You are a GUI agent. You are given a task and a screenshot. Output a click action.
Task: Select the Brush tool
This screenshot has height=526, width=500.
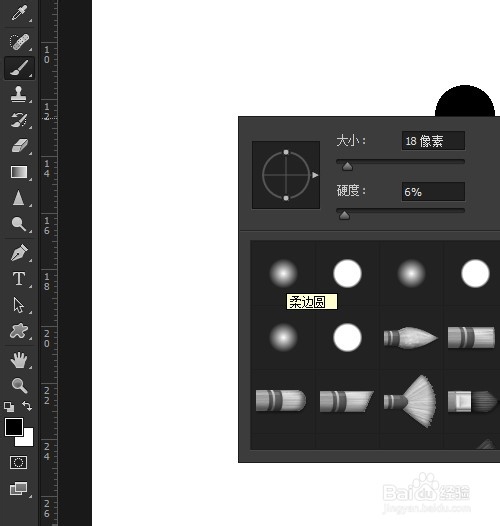19,68
